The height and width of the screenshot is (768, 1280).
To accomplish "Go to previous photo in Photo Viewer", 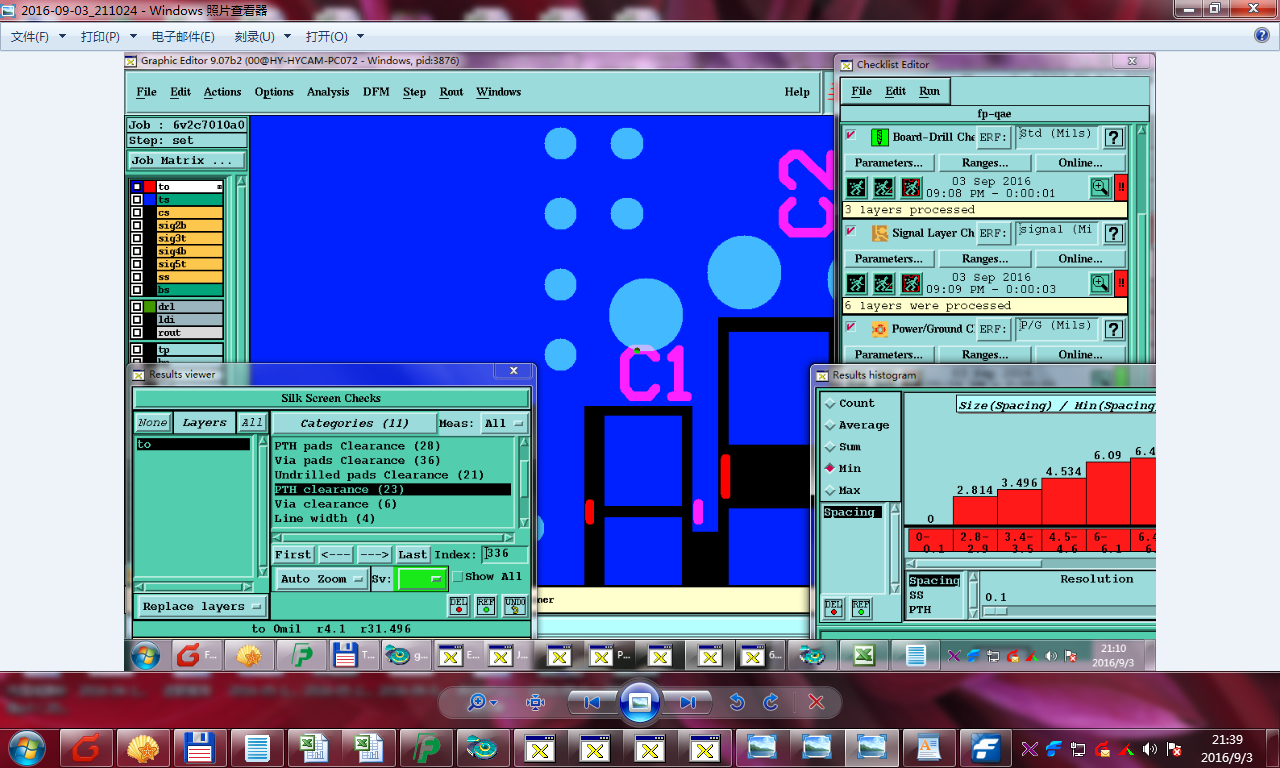I will (592, 702).
